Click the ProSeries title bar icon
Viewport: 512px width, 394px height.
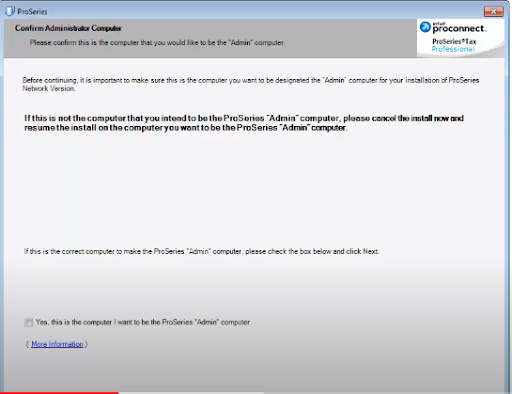(10, 11)
